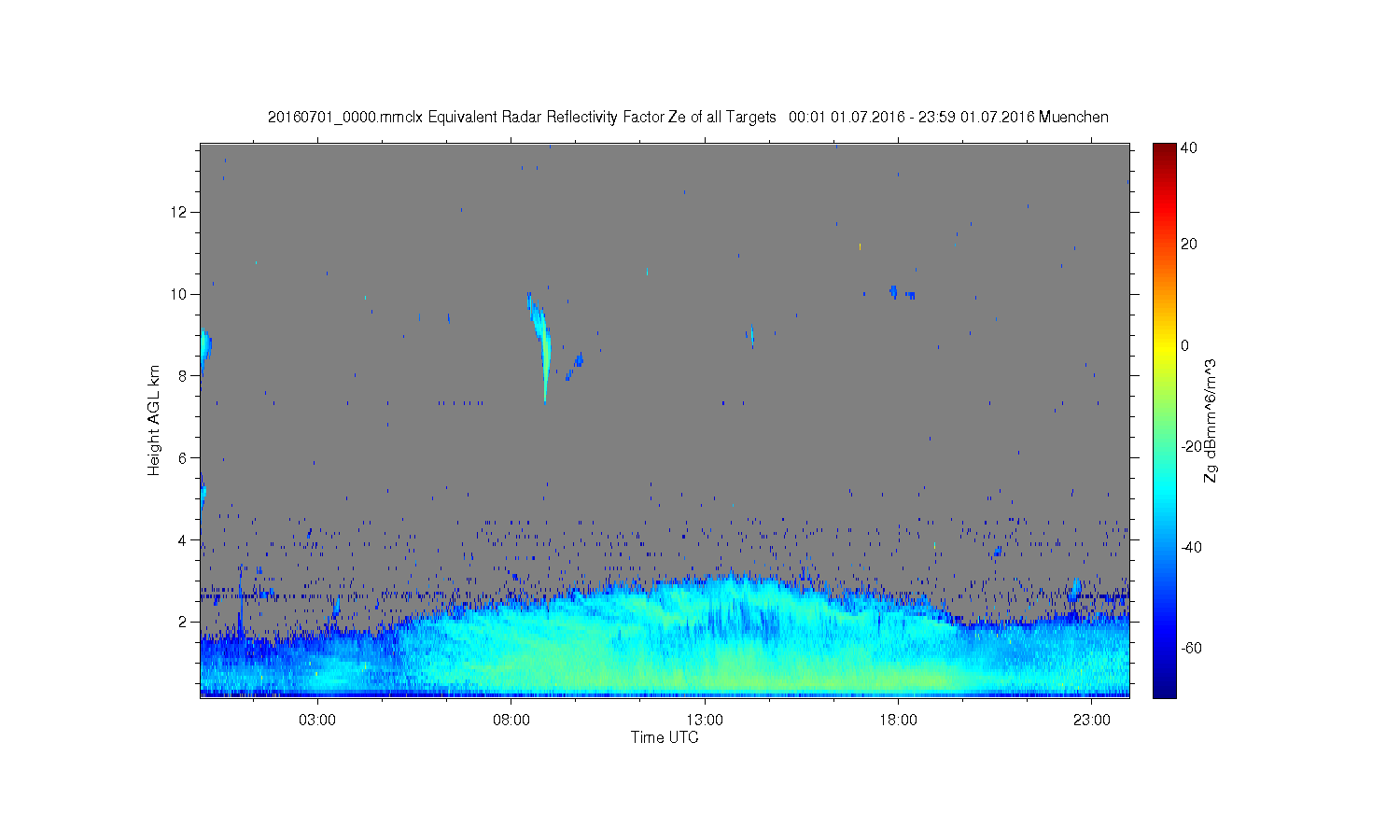The height and width of the screenshot is (840, 1400).
Task: Click the colorbar value 40
Action: click(1189, 148)
